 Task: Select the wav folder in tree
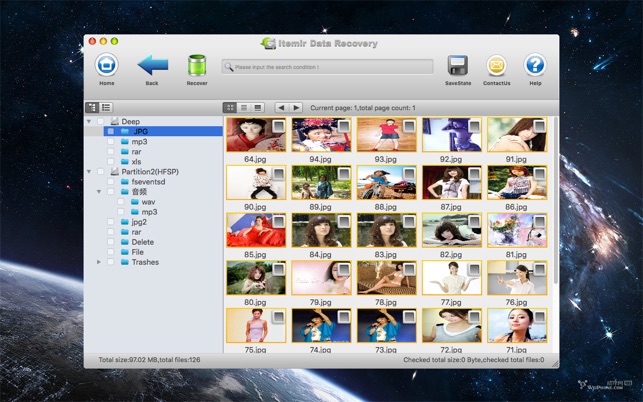(148, 202)
